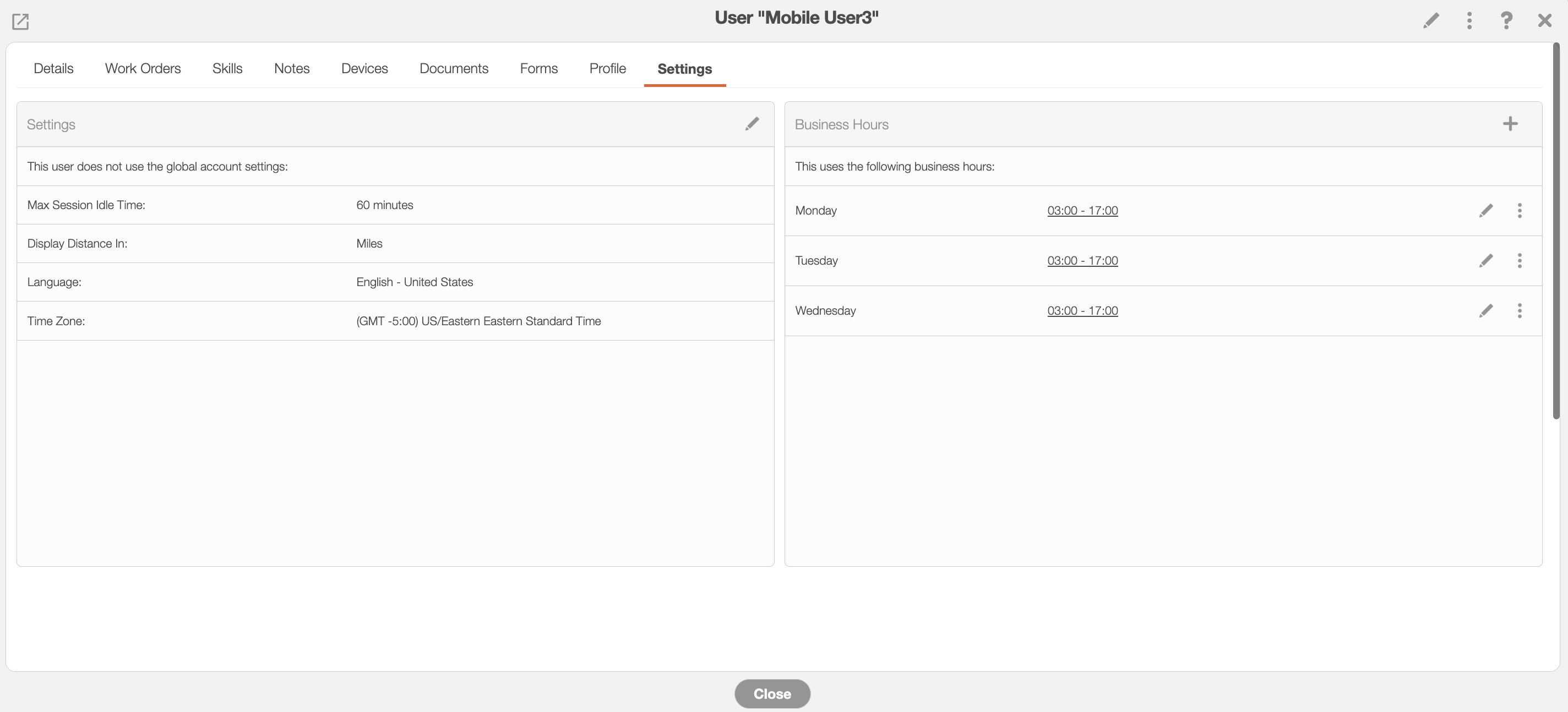The width and height of the screenshot is (1568, 712).
Task: Click Wednesday's 03:00 - 17:00 link
Action: click(1082, 310)
